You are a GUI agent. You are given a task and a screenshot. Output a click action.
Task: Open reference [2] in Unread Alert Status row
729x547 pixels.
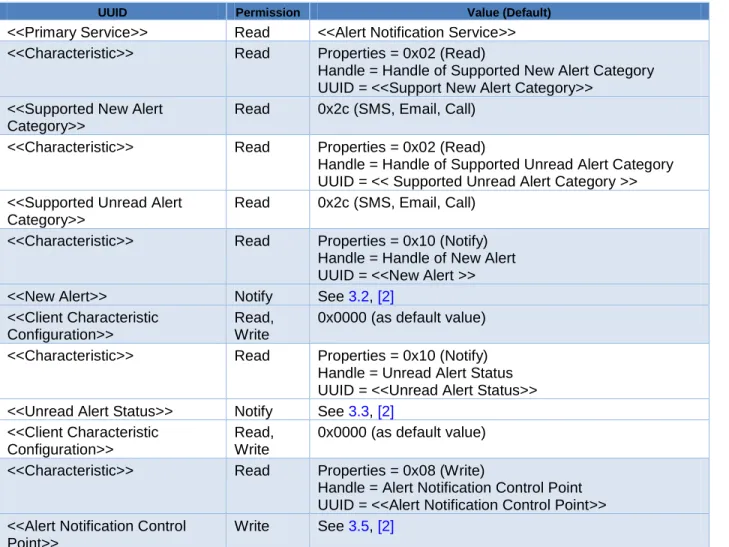[x=385, y=411]
